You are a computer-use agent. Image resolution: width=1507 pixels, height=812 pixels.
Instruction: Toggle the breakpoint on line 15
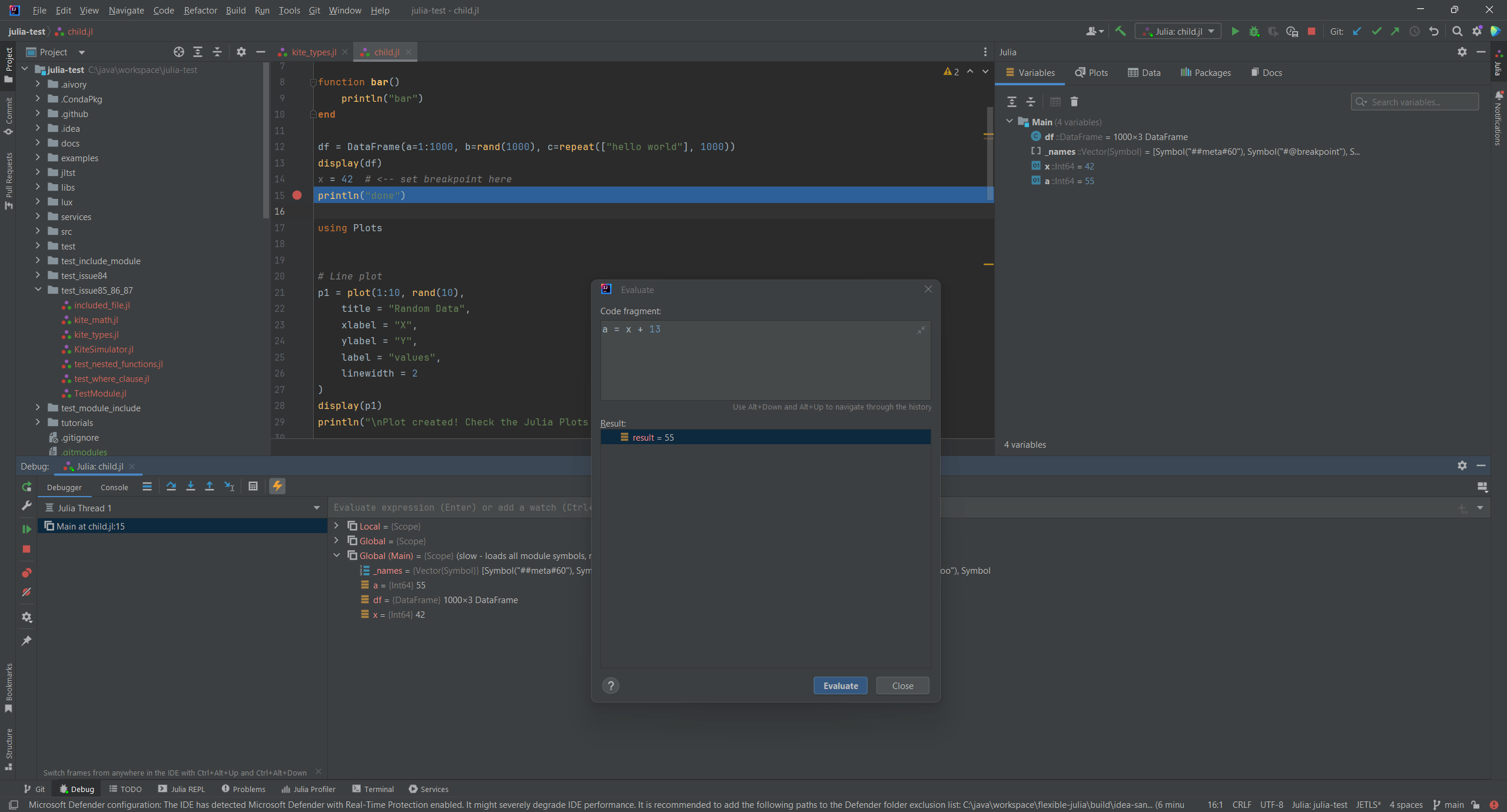click(297, 195)
